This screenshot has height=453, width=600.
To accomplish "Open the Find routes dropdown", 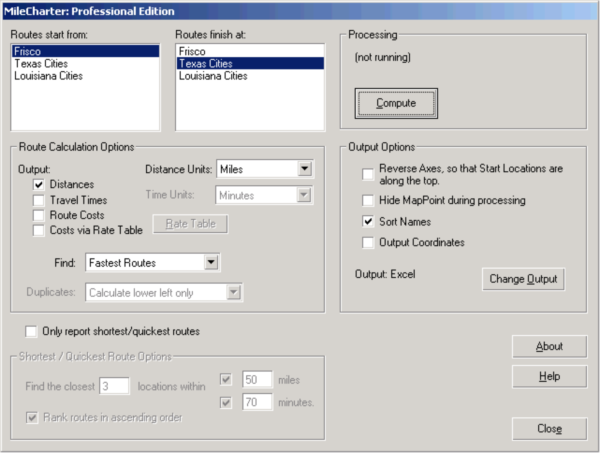I will click(x=153, y=263).
